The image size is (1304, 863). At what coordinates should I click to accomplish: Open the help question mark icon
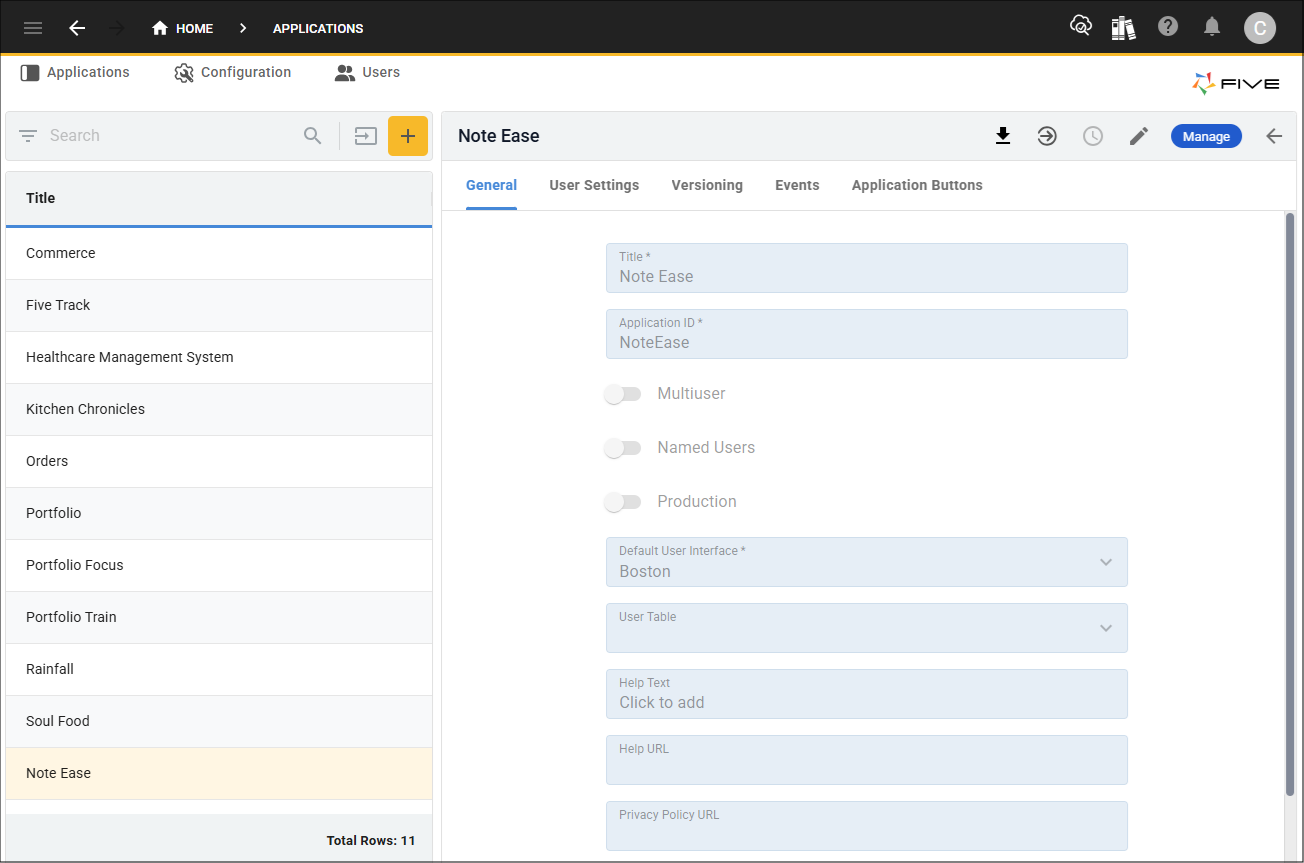click(x=1168, y=27)
